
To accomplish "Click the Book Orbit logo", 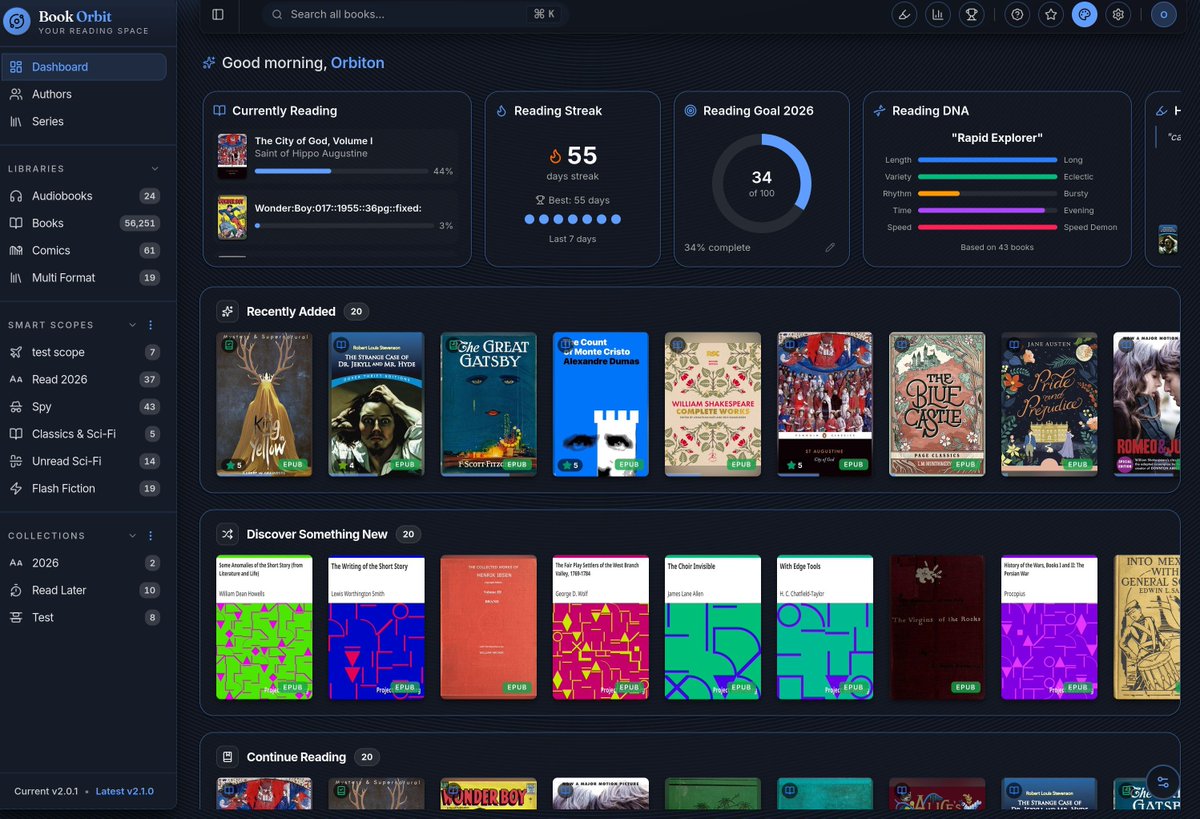I will click(x=17, y=21).
